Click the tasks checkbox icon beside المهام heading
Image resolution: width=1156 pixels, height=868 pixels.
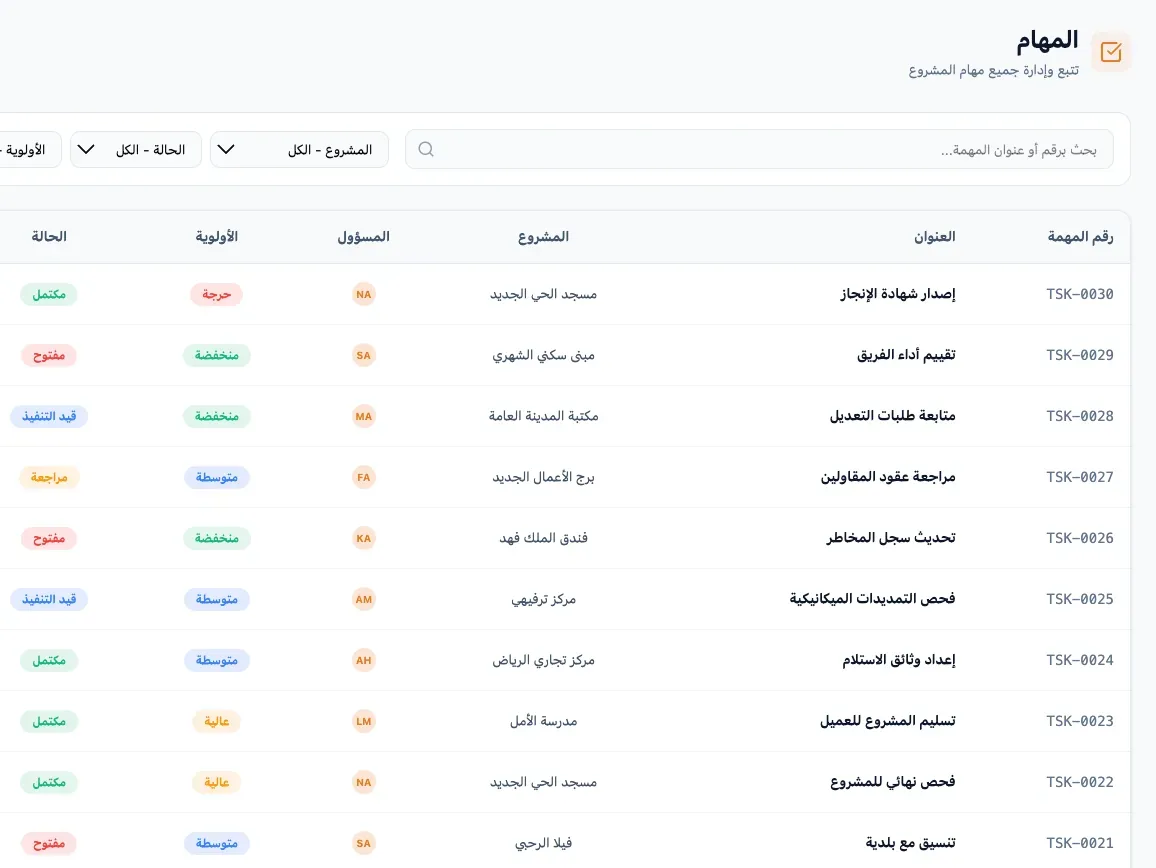(x=1110, y=52)
